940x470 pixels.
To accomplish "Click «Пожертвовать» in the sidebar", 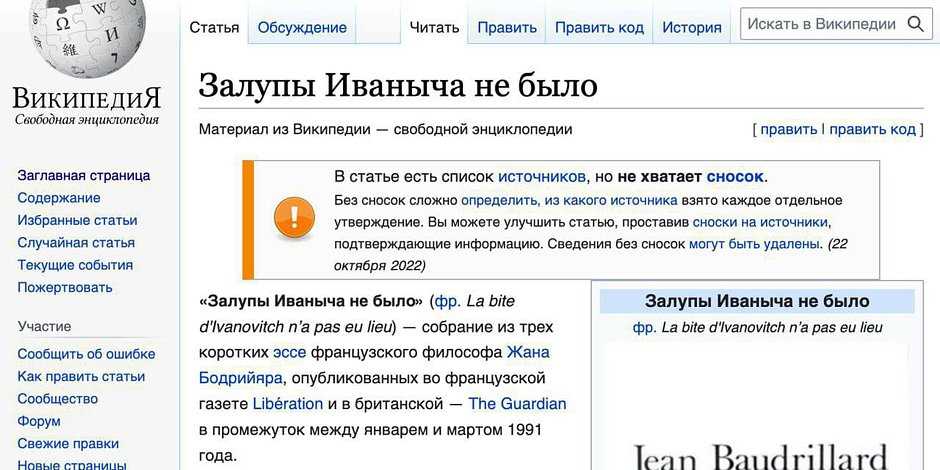I will pos(65,288).
